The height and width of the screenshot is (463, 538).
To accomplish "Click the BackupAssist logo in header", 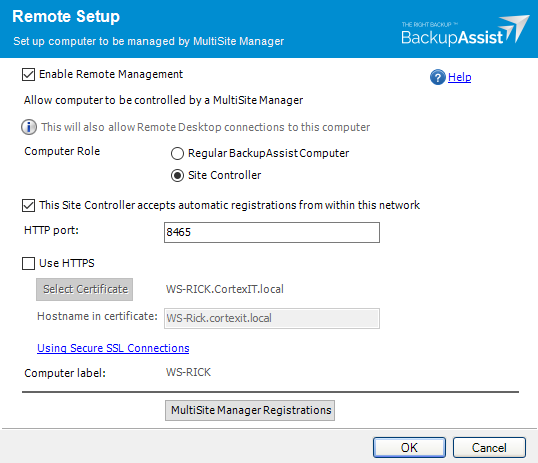I will (465, 31).
